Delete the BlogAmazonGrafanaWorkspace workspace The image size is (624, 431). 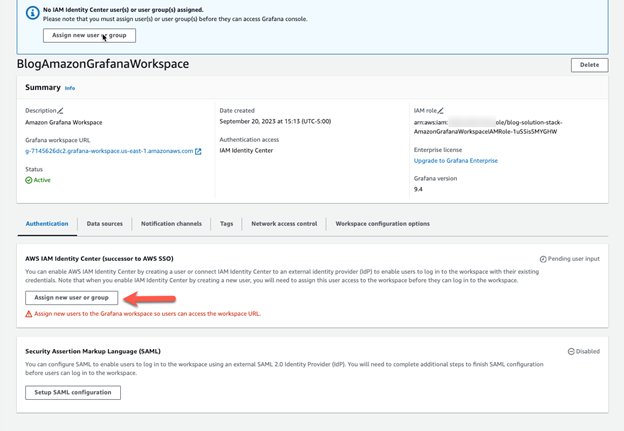(589, 65)
